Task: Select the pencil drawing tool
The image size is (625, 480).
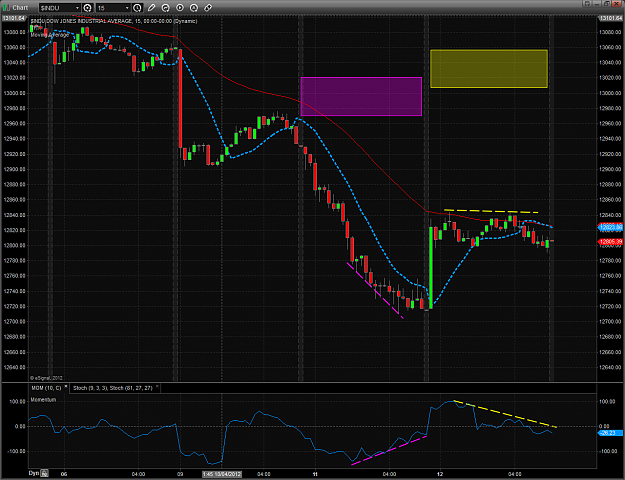Action: click(151, 8)
